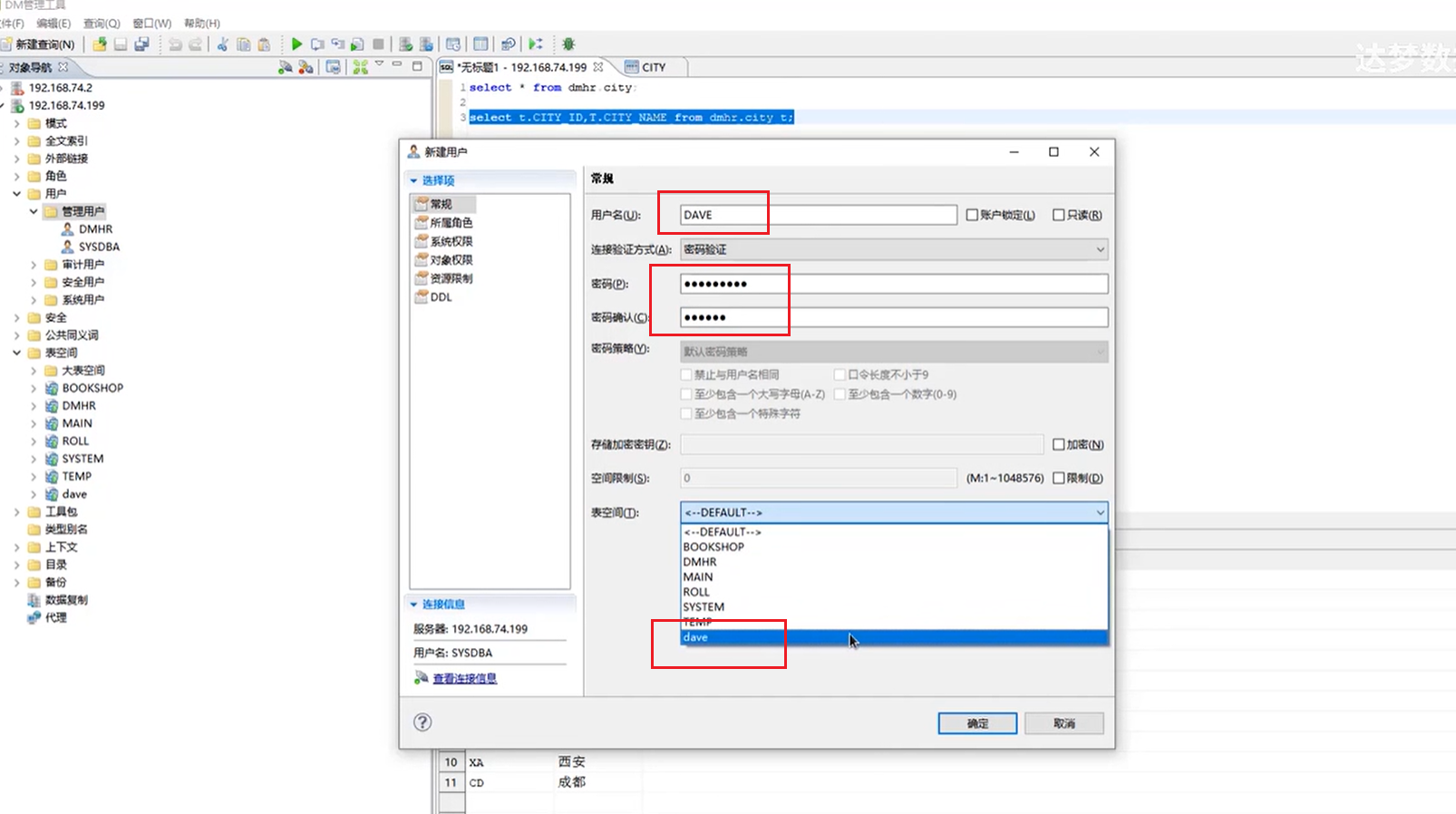
Task: Click into the 用户名 input field
Action: click(x=819, y=215)
